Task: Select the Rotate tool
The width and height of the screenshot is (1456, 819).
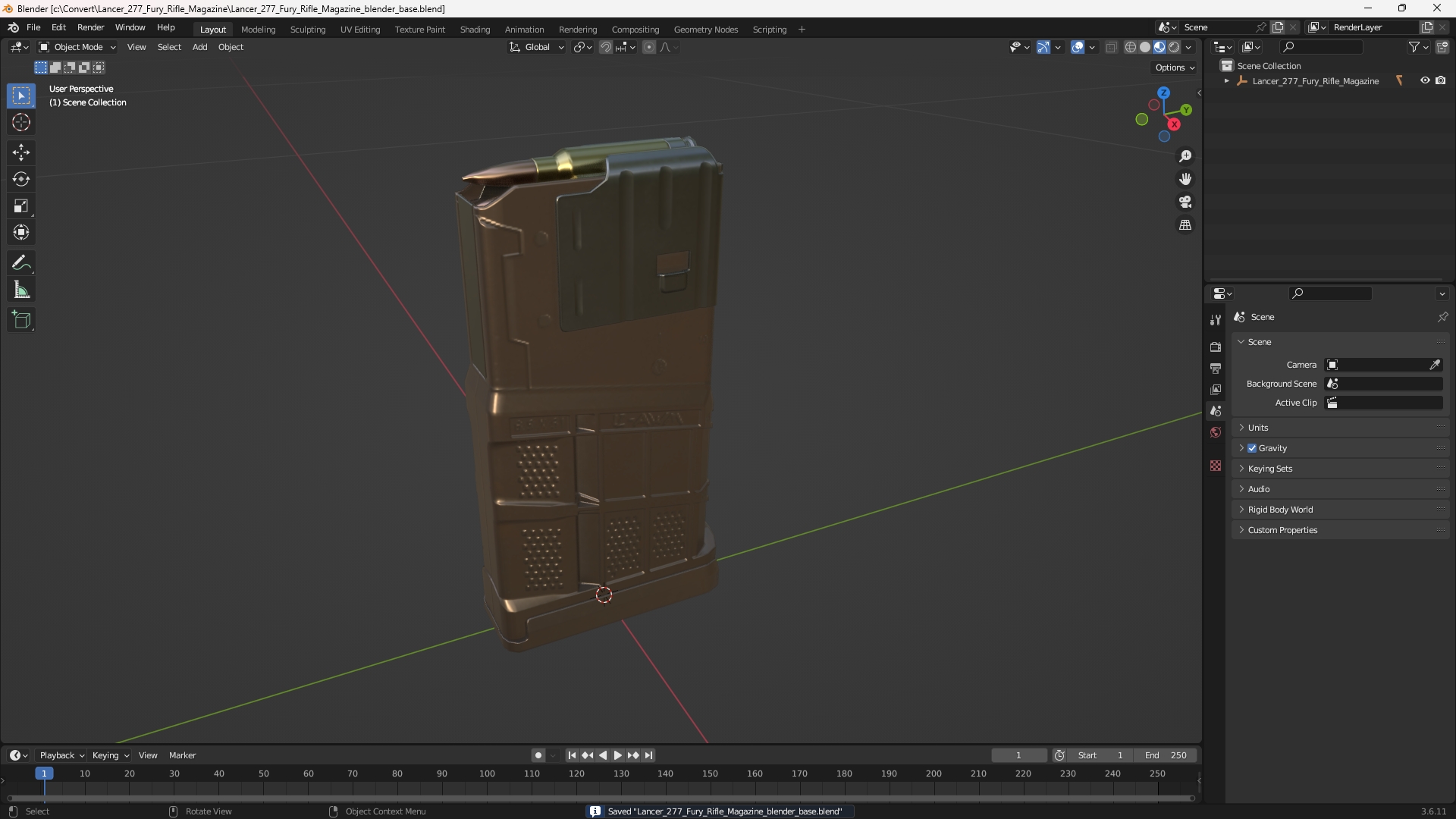Action: (21, 179)
